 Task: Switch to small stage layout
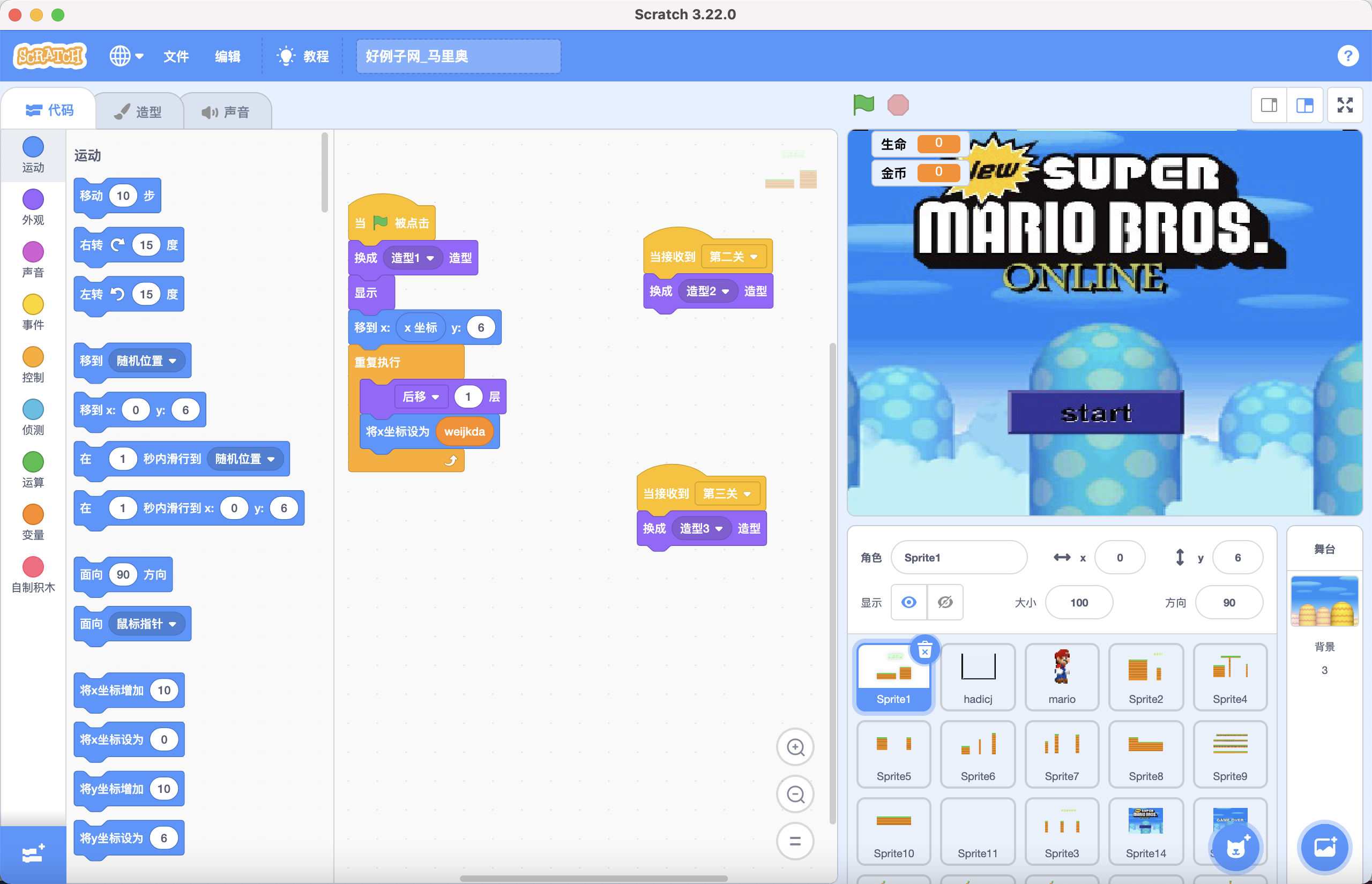coord(1269,105)
